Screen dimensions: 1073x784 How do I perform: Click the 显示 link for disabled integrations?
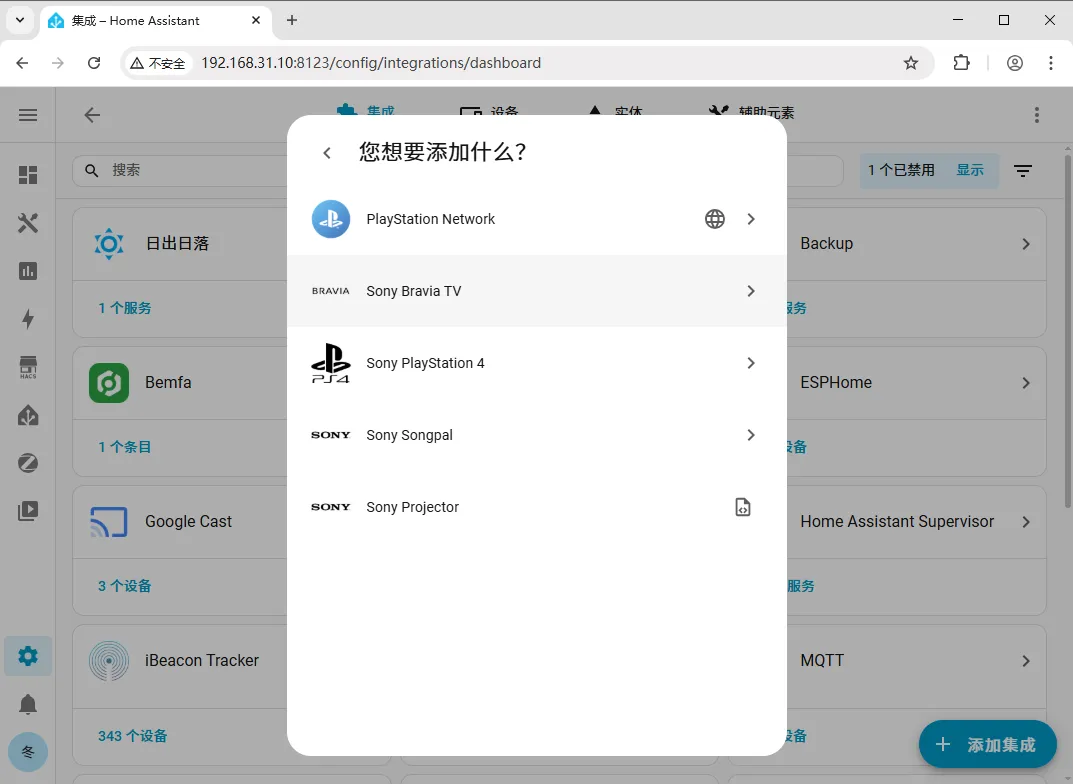click(x=970, y=170)
